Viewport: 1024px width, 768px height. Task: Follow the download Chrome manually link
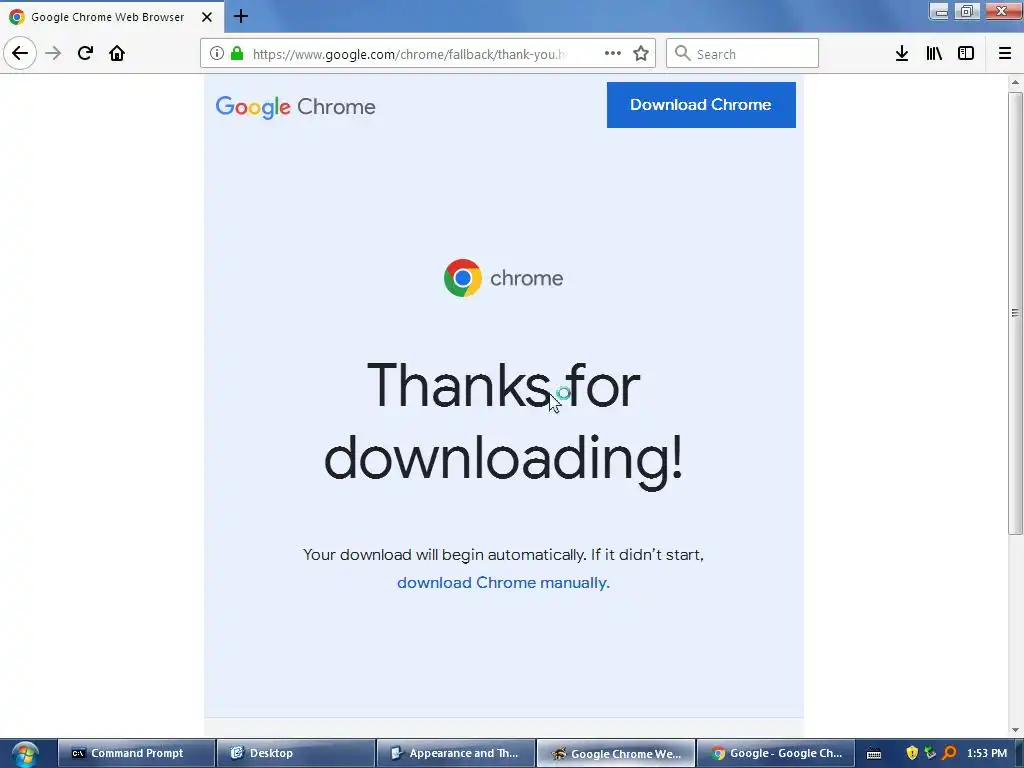503,583
